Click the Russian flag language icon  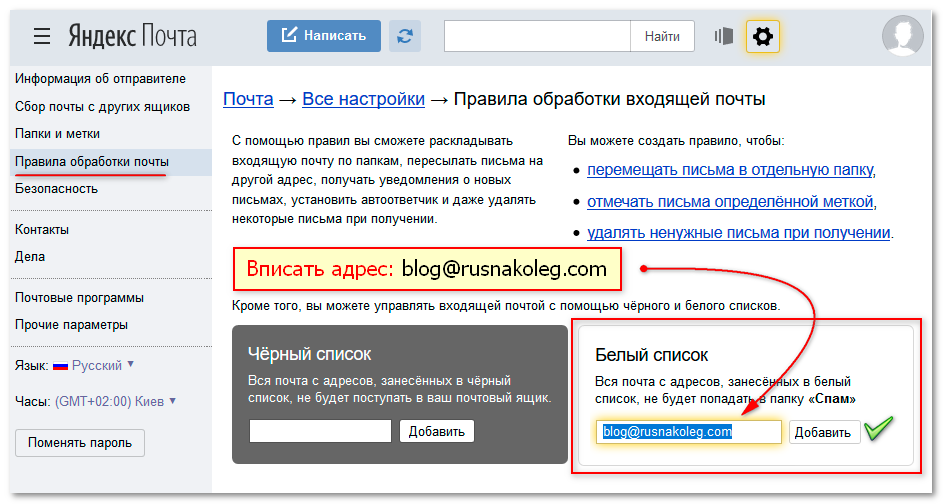60,366
